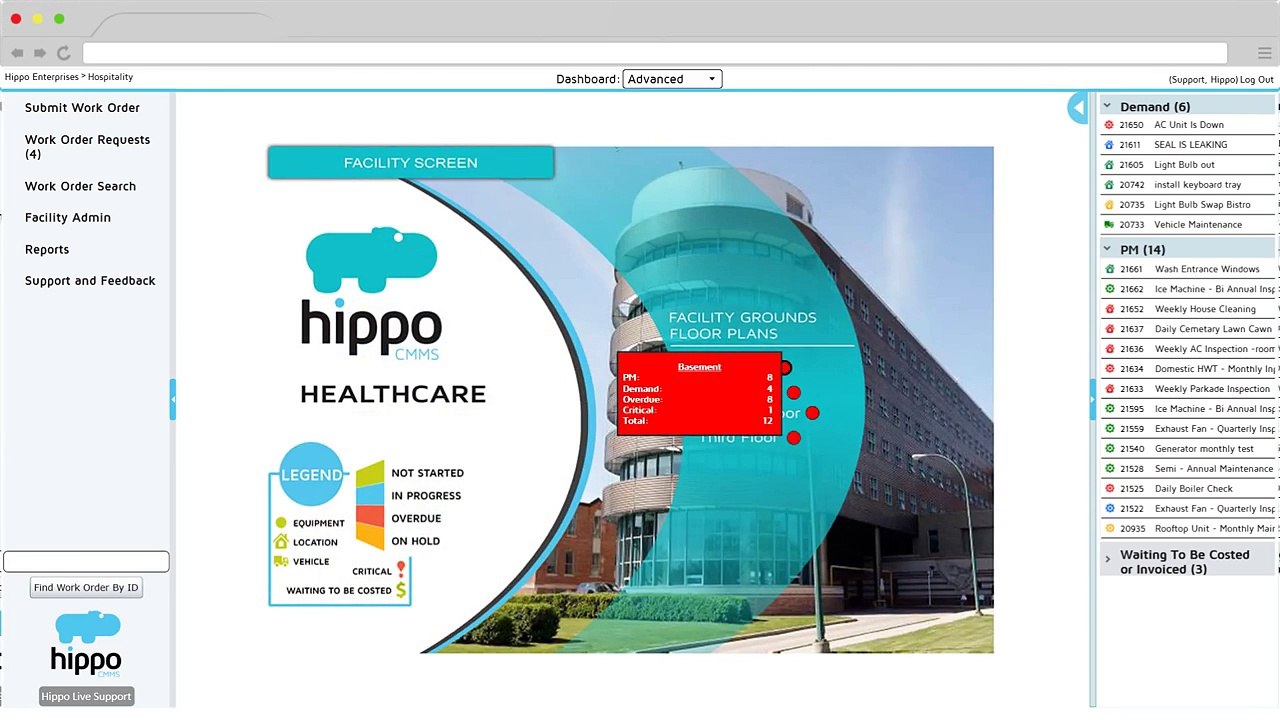Click the left sidebar collapse handle

click(173, 399)
